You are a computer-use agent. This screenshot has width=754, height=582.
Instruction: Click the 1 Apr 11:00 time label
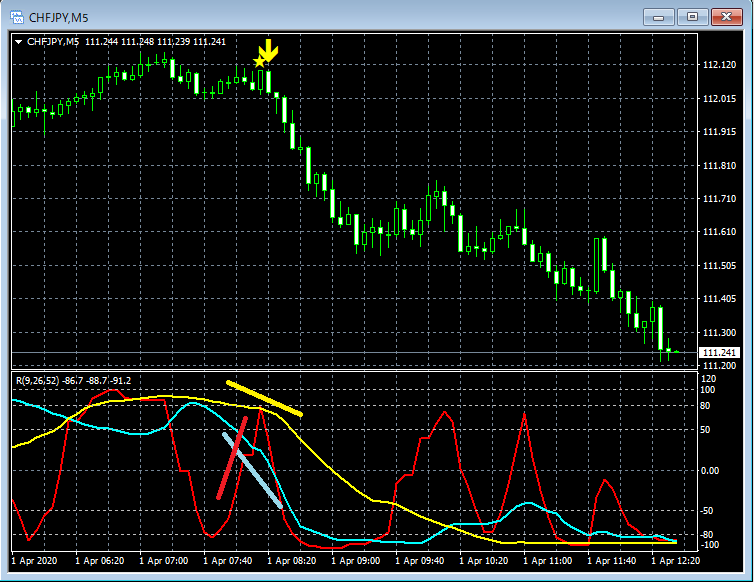tap(547, 561)
